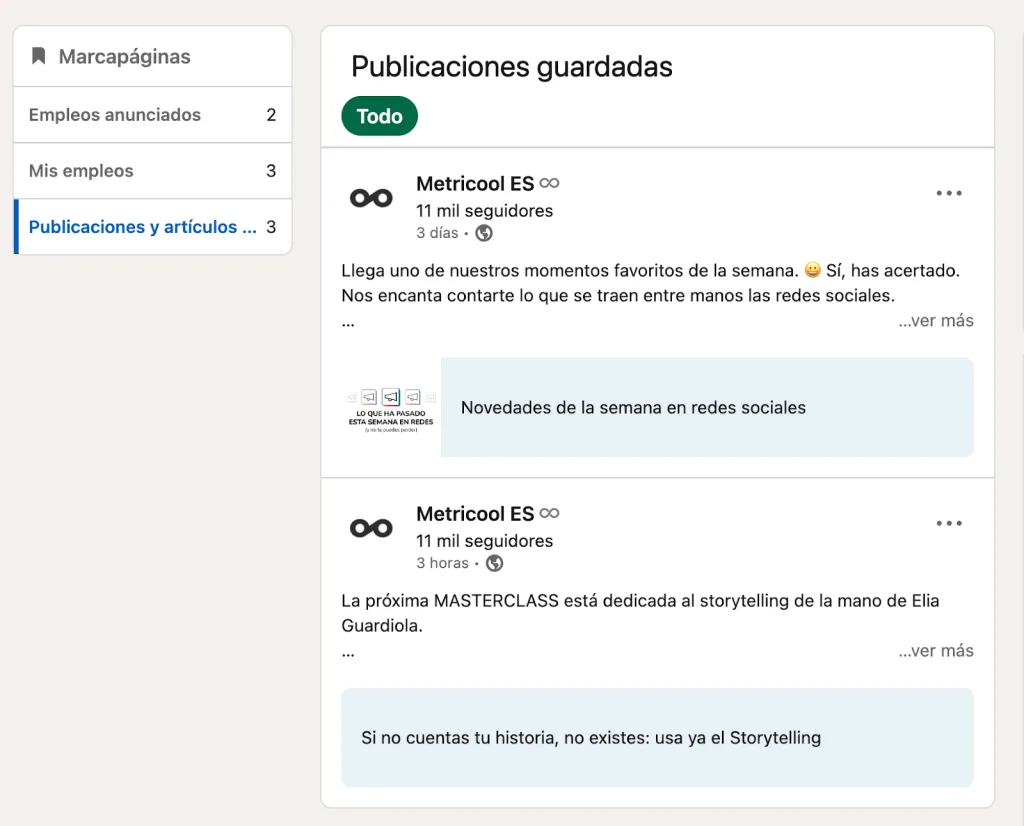Open three-dot menu on 3 días post
The width and height of the screenshot is (1024, 826).
click(949, 193)
